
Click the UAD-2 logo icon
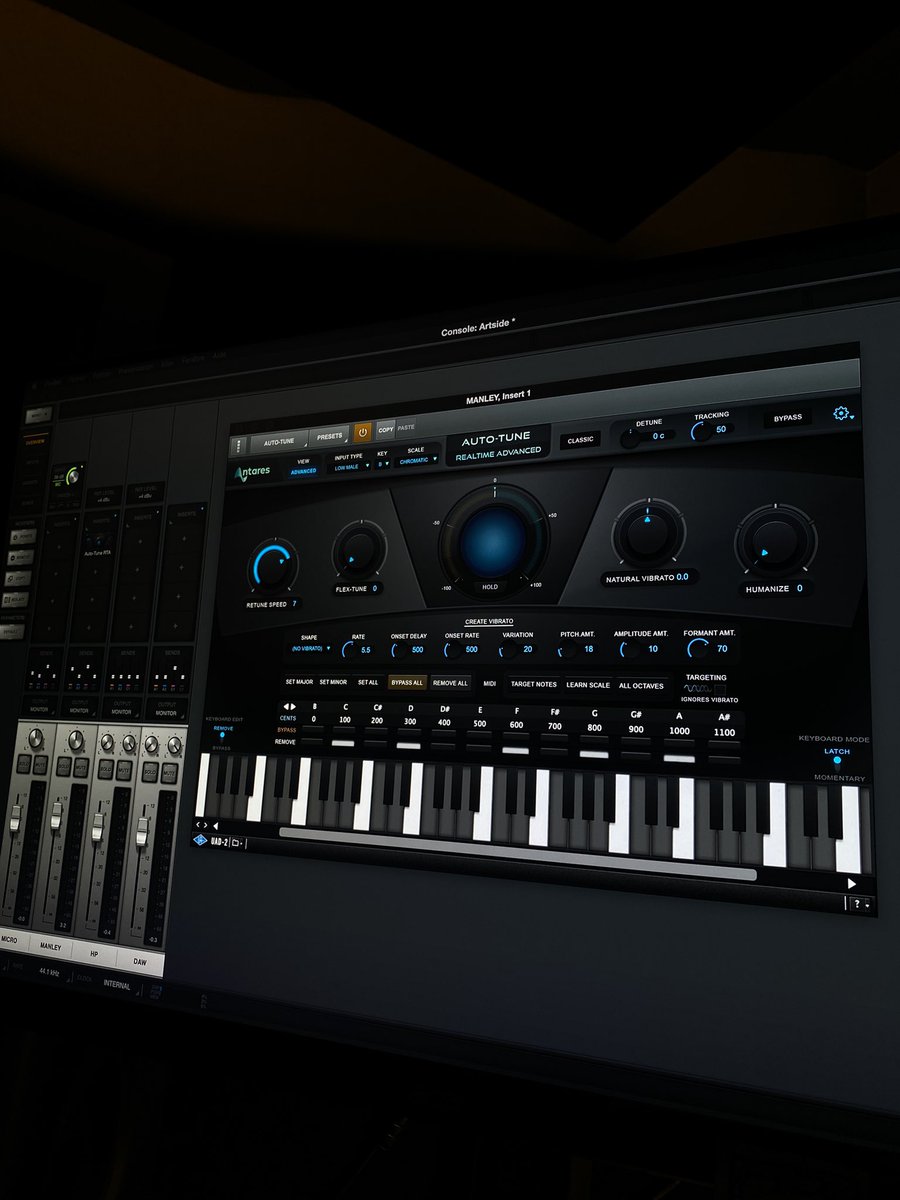coord(200,841)
